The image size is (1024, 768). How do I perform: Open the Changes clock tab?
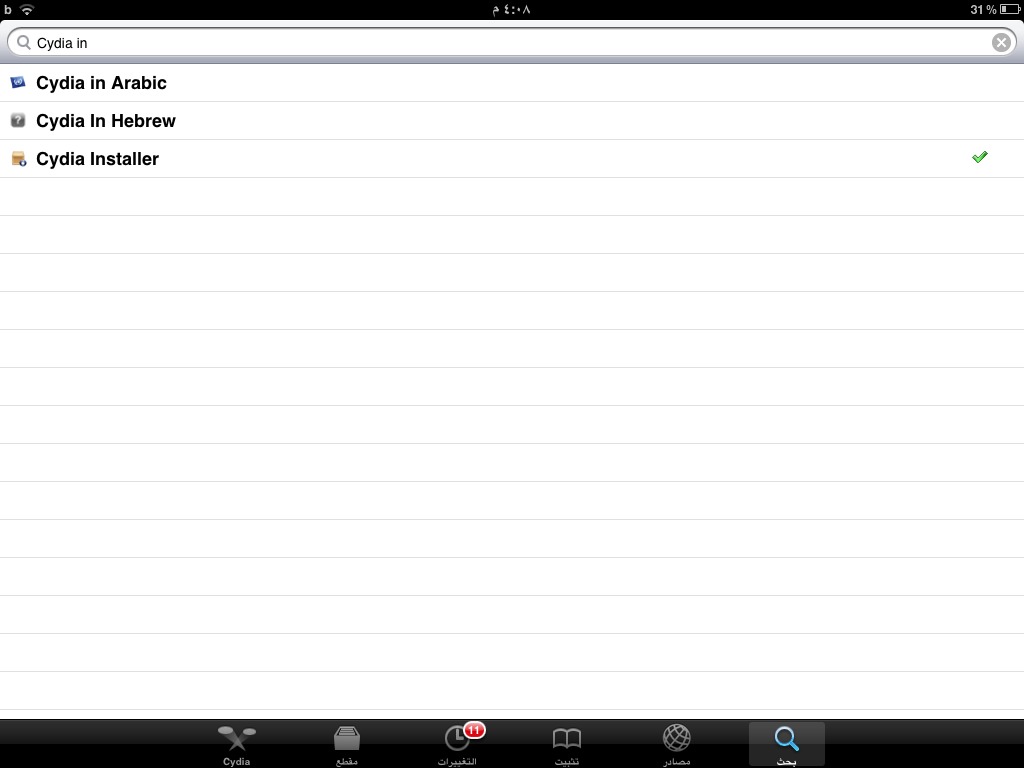pyautogui.click(x=457, y=744)
